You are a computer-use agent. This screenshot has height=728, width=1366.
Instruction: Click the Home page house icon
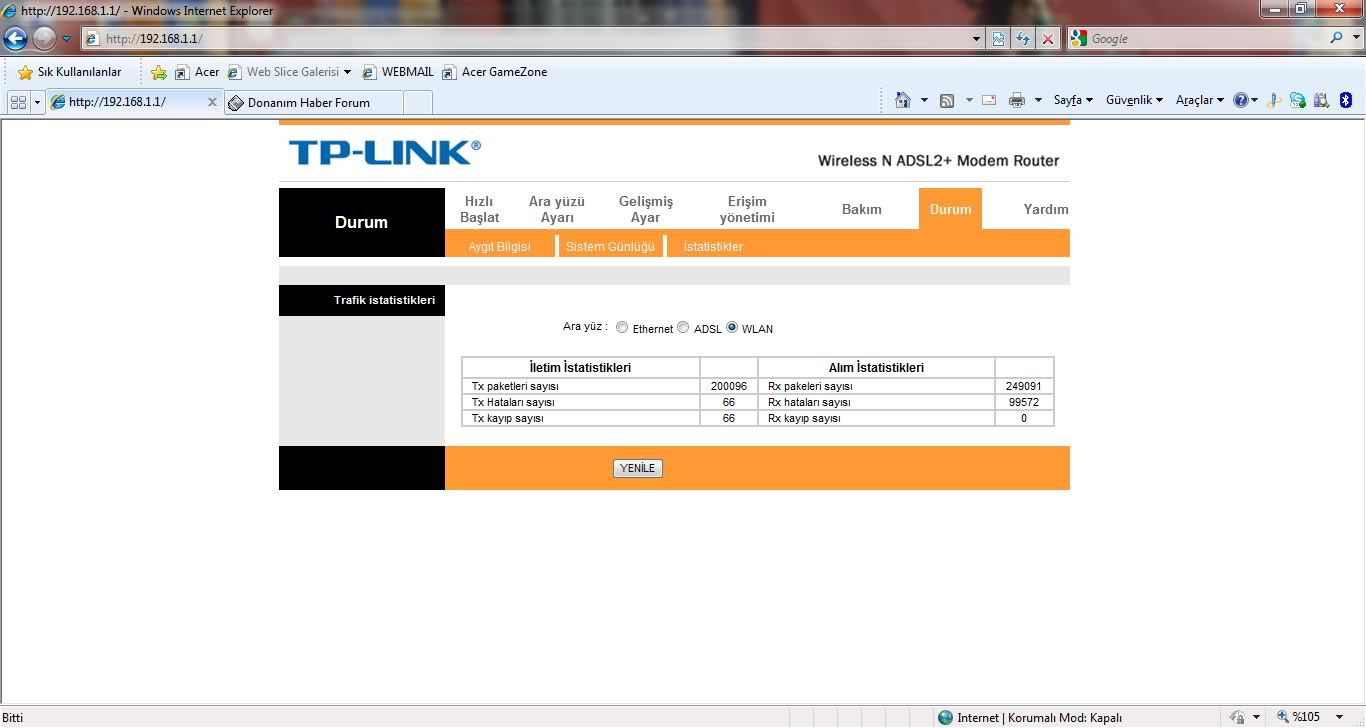coord(903,100)
